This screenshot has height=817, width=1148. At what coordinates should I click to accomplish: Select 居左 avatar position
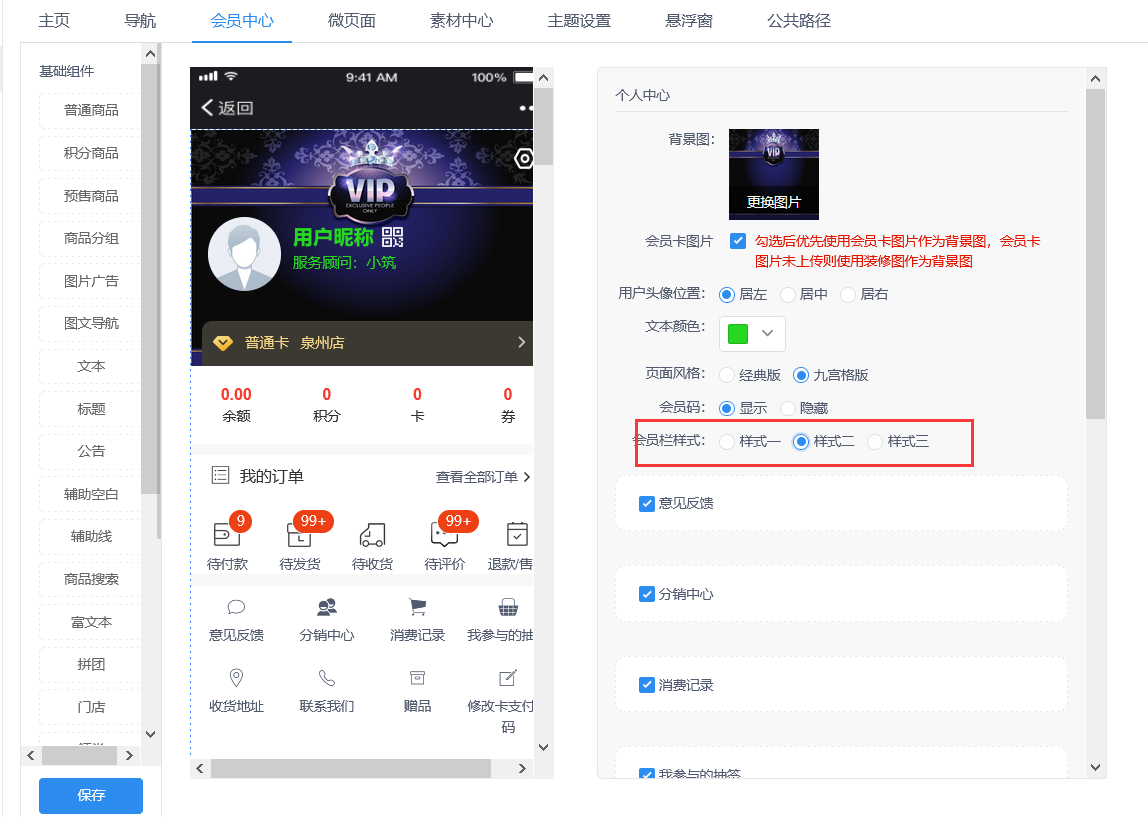pos(726,294)
